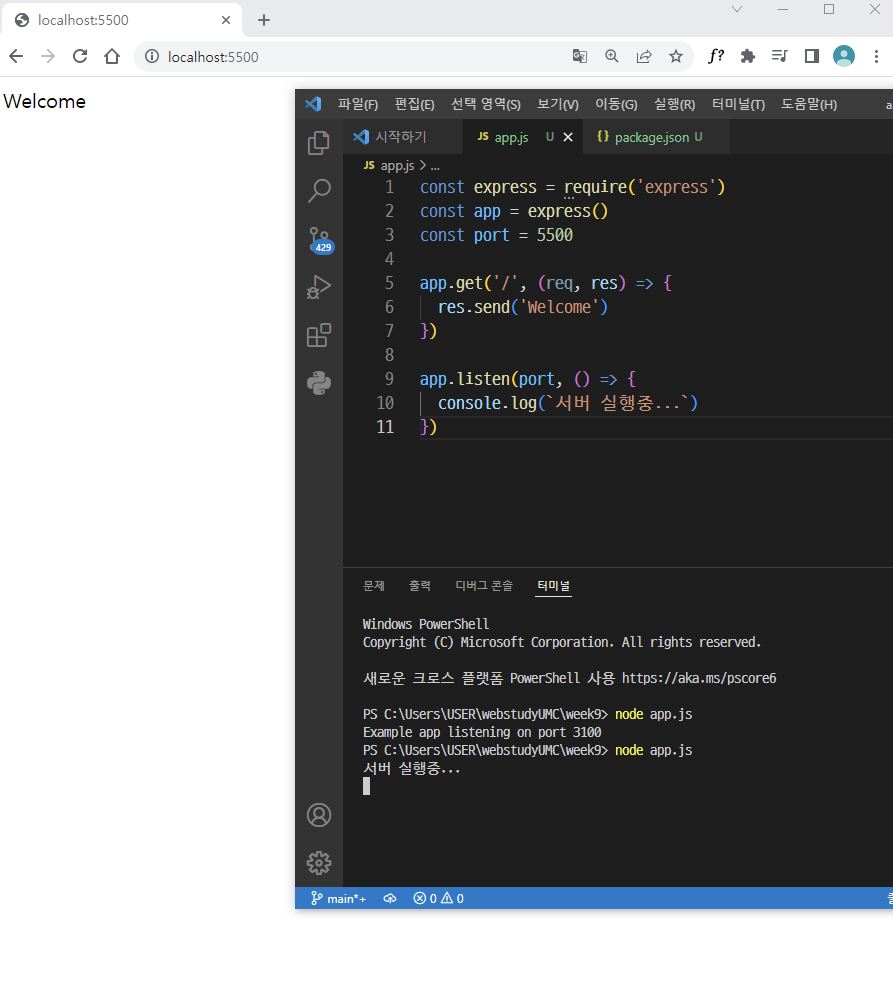Open the VS Code Explorer view

point(319,142)
